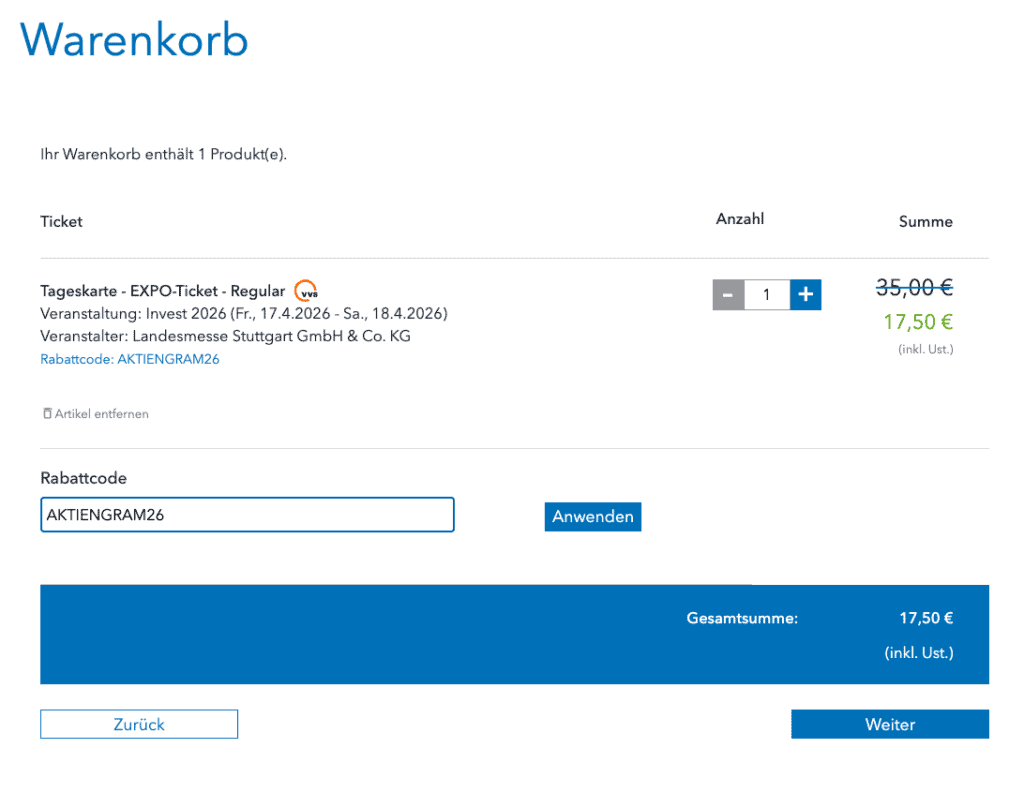The width and height of the screenshot is (1024, 793).
Task: Click the green 17,50 € discounted price
Action: [917, 322]
